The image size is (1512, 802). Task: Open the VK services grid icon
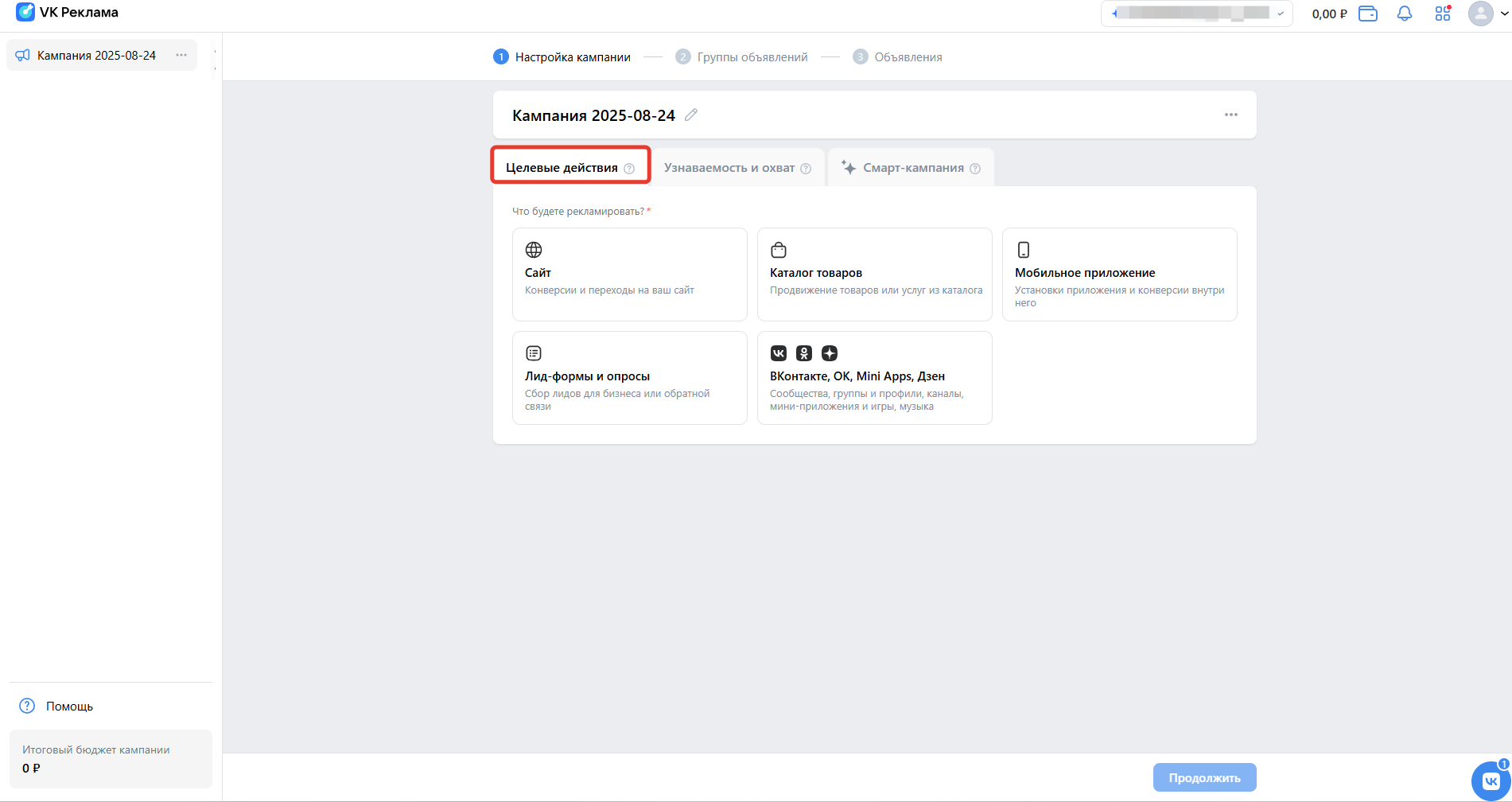1443,14
